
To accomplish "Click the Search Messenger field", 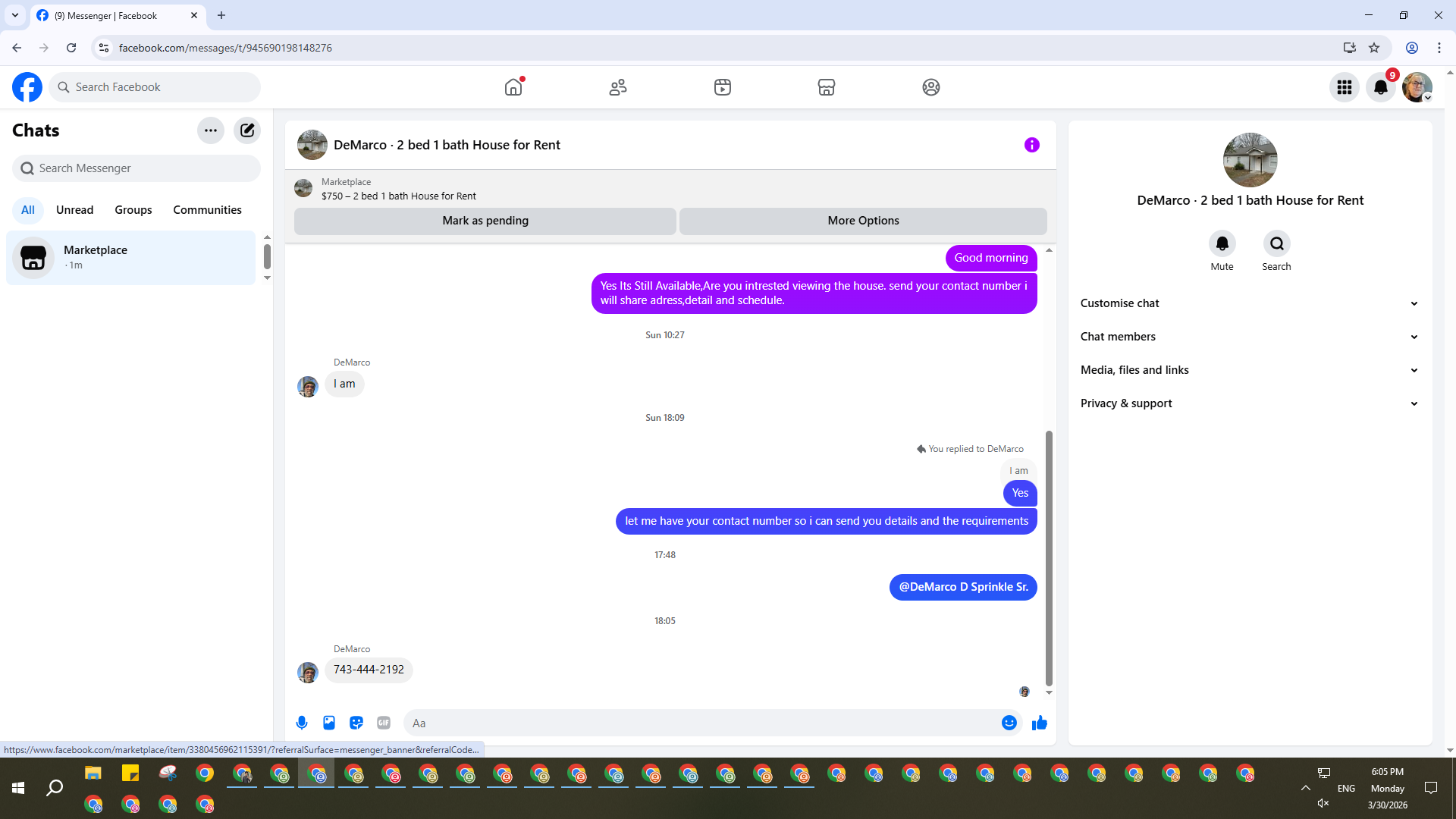I will pyautogui.click(x=136, y=168).
